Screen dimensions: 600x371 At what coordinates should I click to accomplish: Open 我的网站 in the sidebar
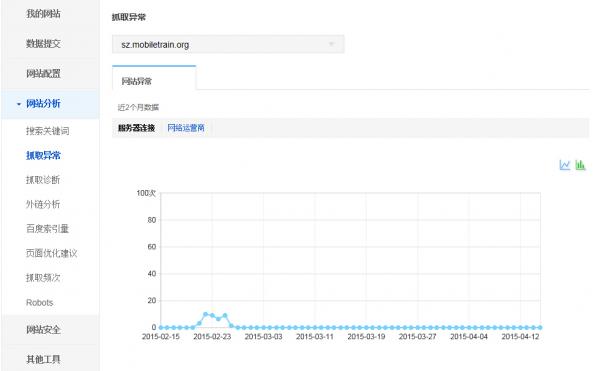pos(43,14)
